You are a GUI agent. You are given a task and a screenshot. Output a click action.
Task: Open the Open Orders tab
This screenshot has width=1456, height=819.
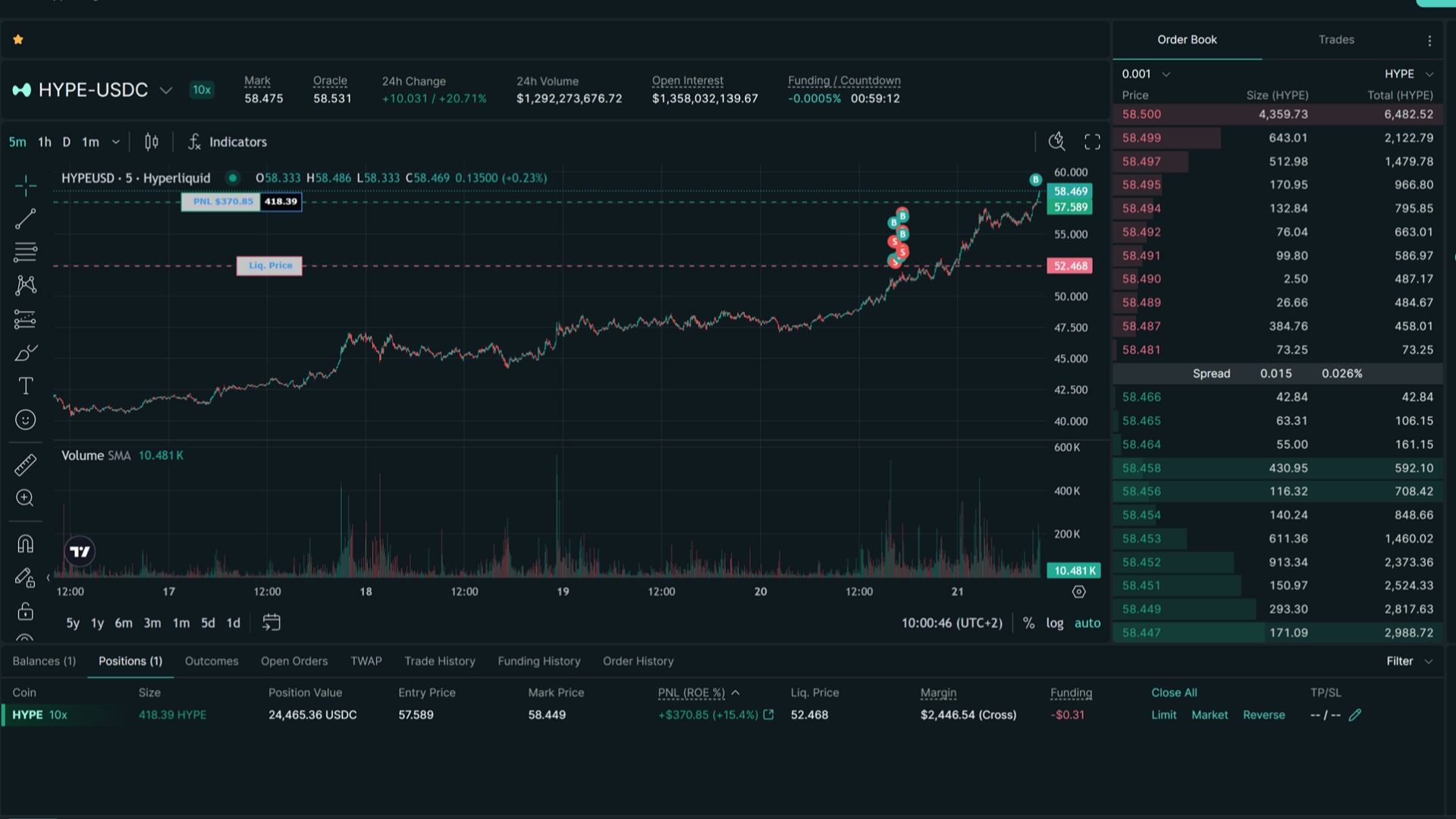pos(294,661)
